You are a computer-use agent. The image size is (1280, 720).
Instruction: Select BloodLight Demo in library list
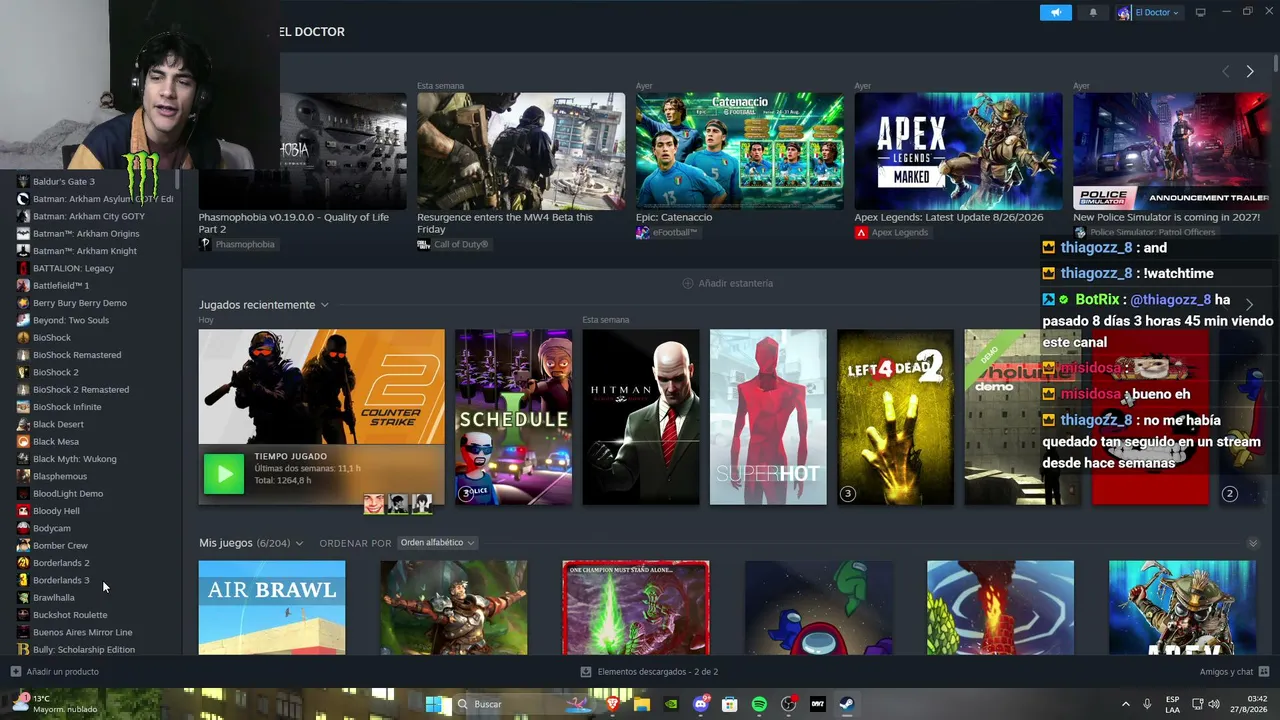[x=68, y=493]
